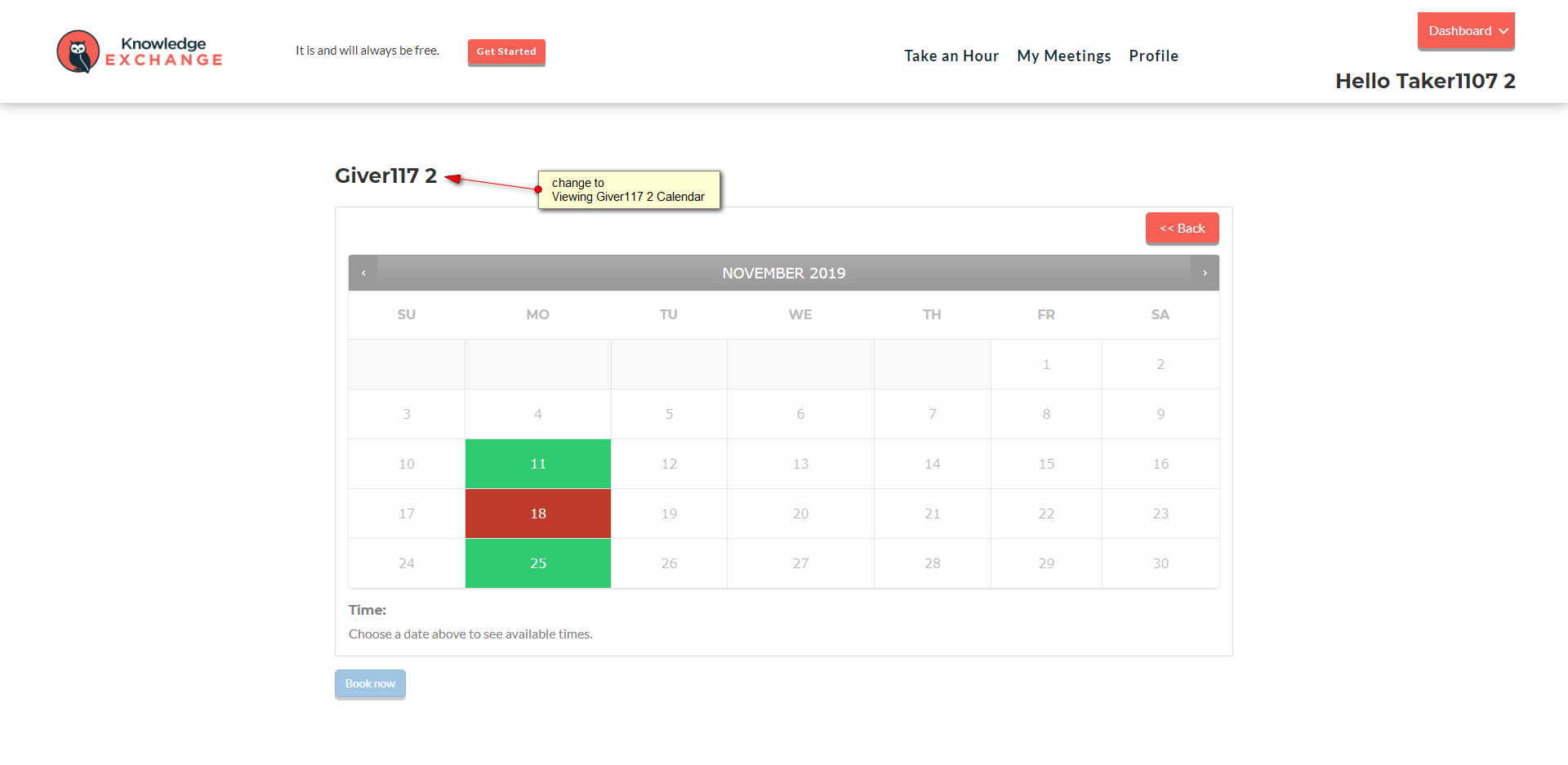The height and width of the screenshot is (765, 1568).
Task: Select date 28 on calendar
Action: (933, 563)
